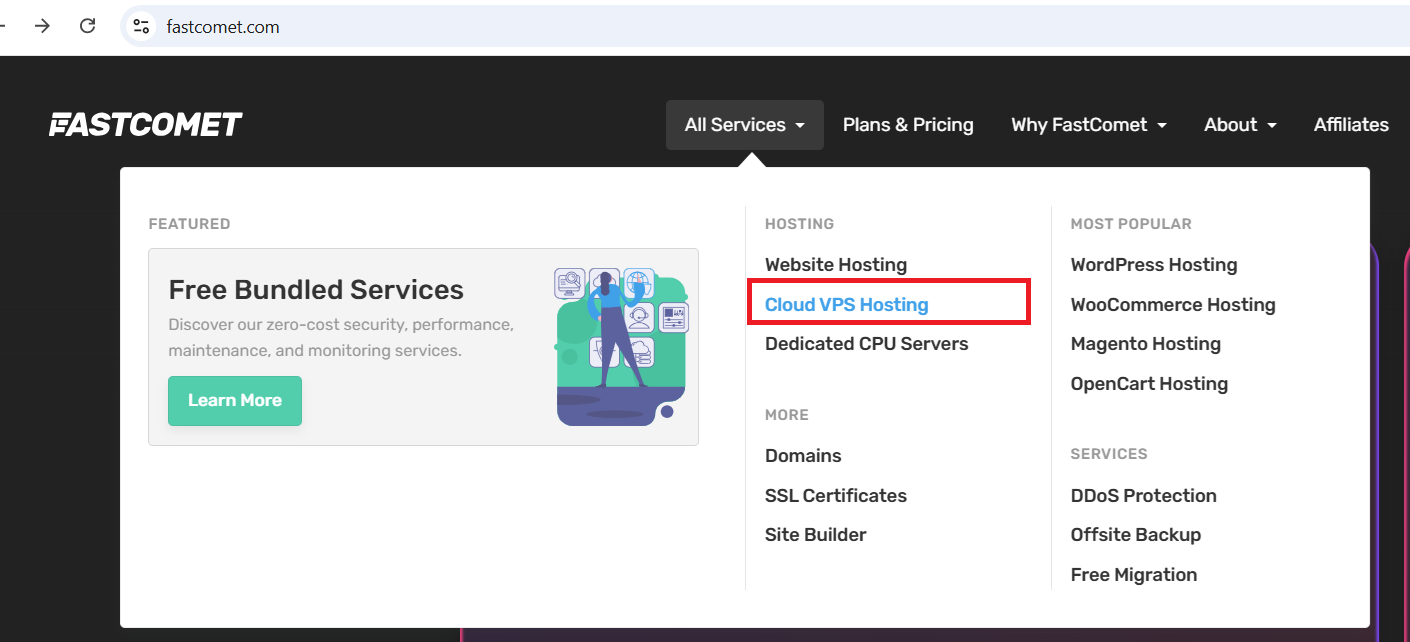Viewport: 1410px width, 642px height.
Task: Open SSL Certificates link
Action: point(836,496)
